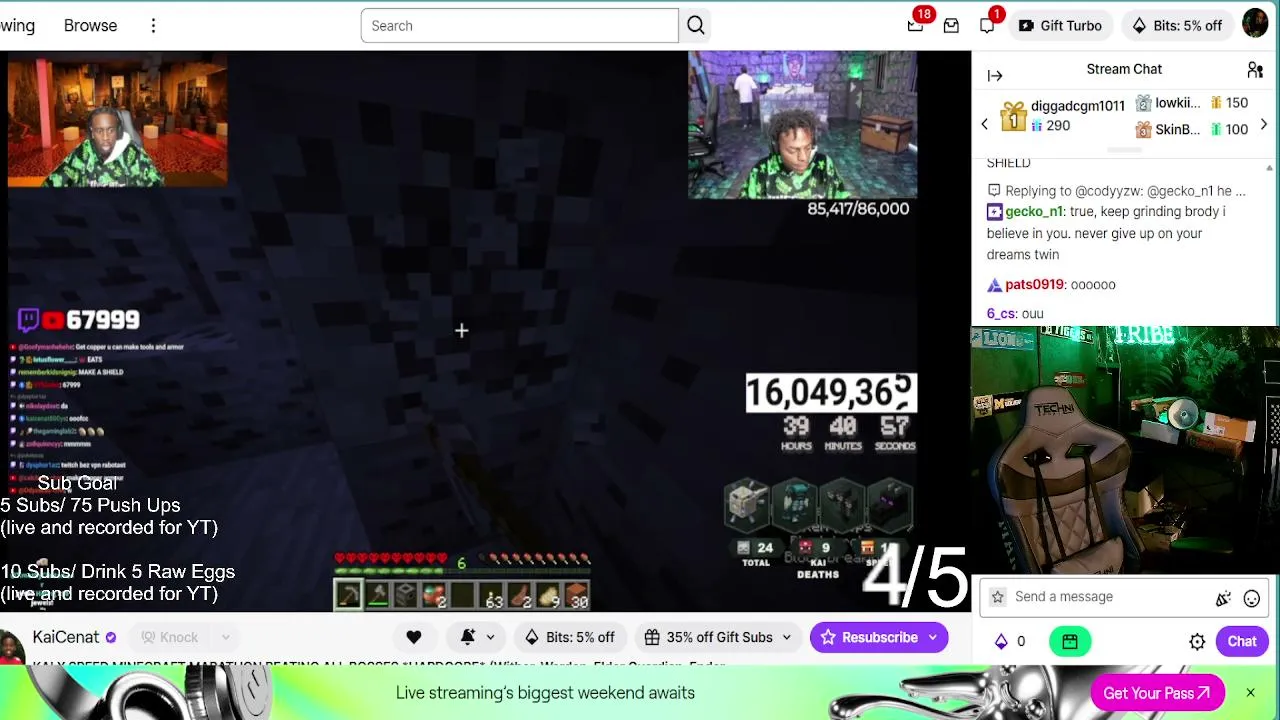Dismiss the weekend pass banner
This screenshot has height=720, width=1280.
[1250, 693]
